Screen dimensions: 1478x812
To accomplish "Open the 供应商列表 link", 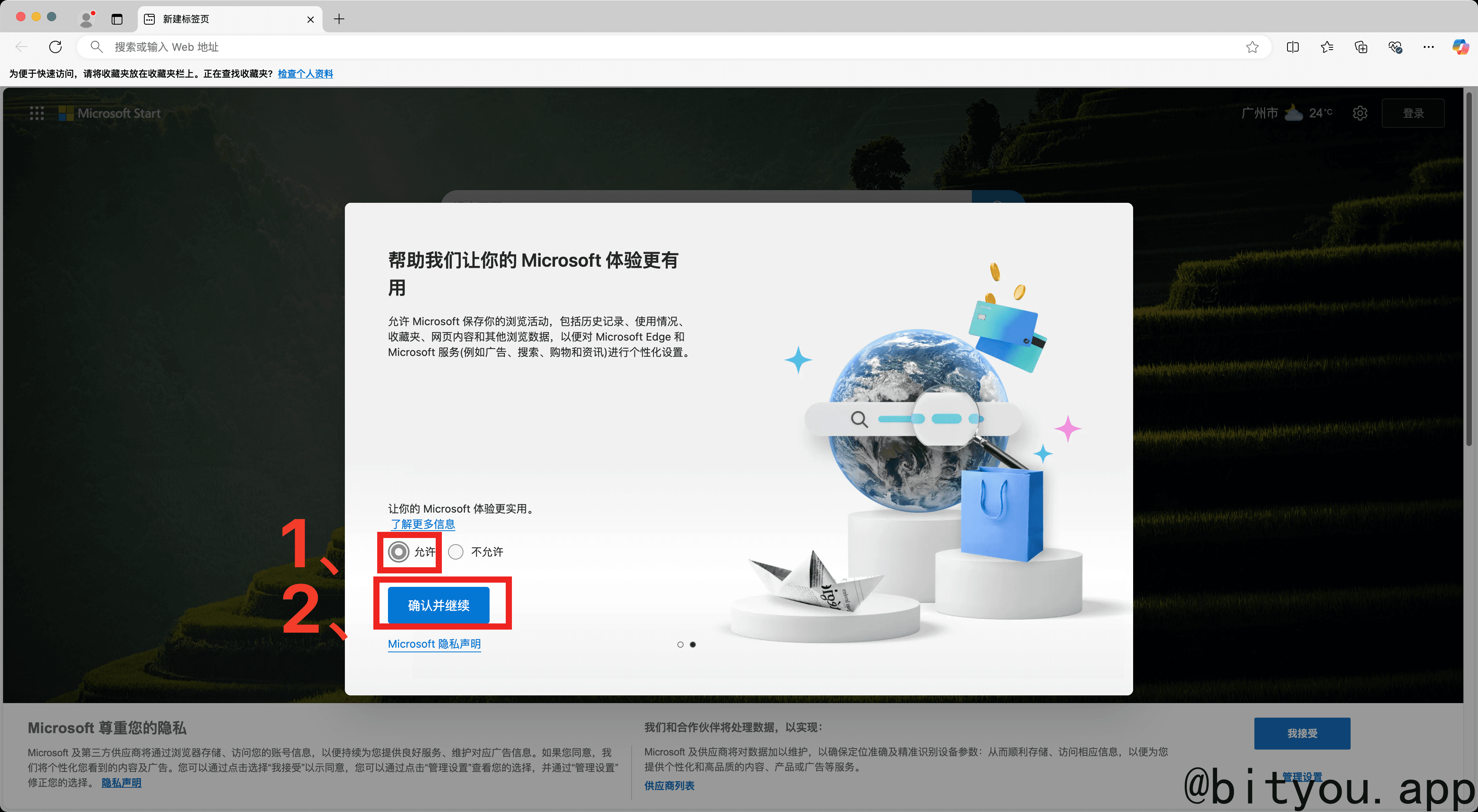I will pos(670,785).
